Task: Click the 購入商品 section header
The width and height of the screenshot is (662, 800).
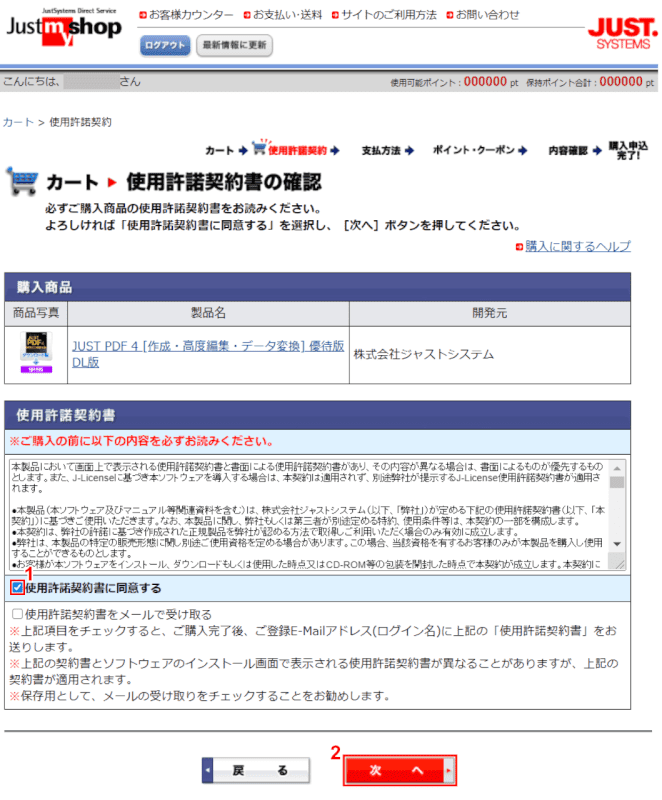Action: 317,287
